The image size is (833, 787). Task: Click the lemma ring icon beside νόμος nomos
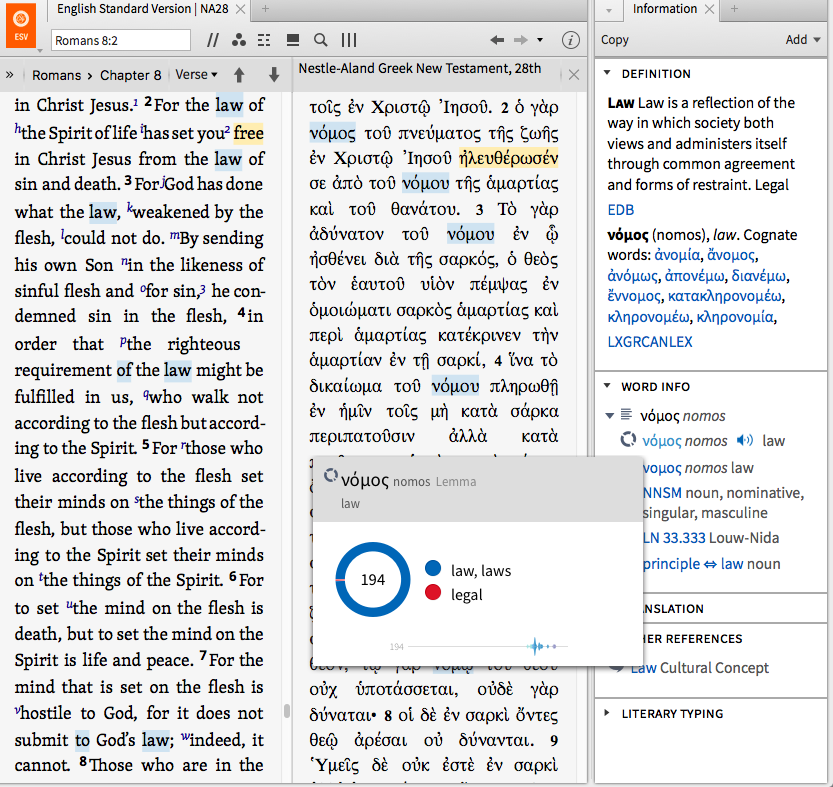[x=628, y=440]
